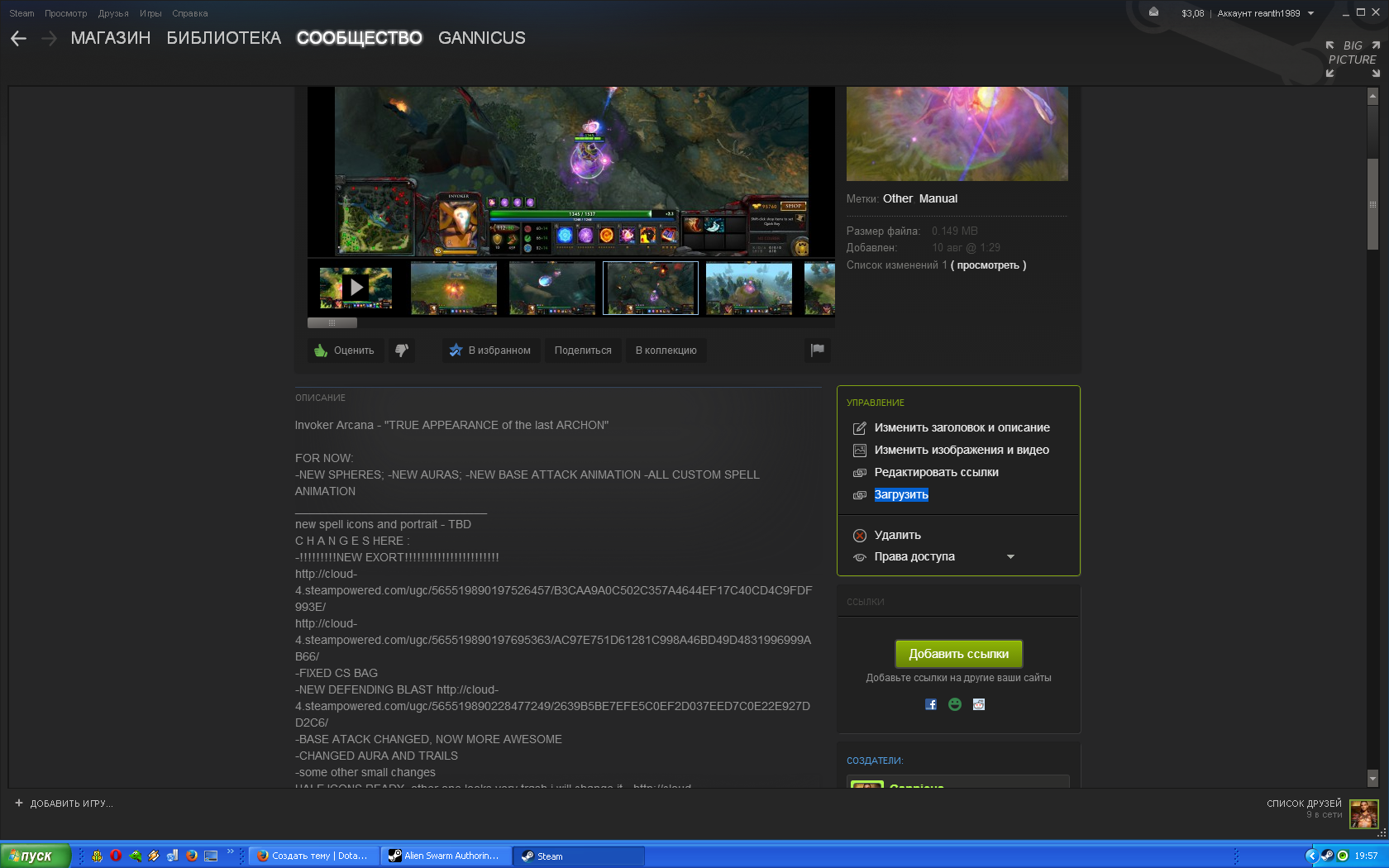
Task: Click the image icon beside Изменить изображения и видео
Action: point(860,451)
